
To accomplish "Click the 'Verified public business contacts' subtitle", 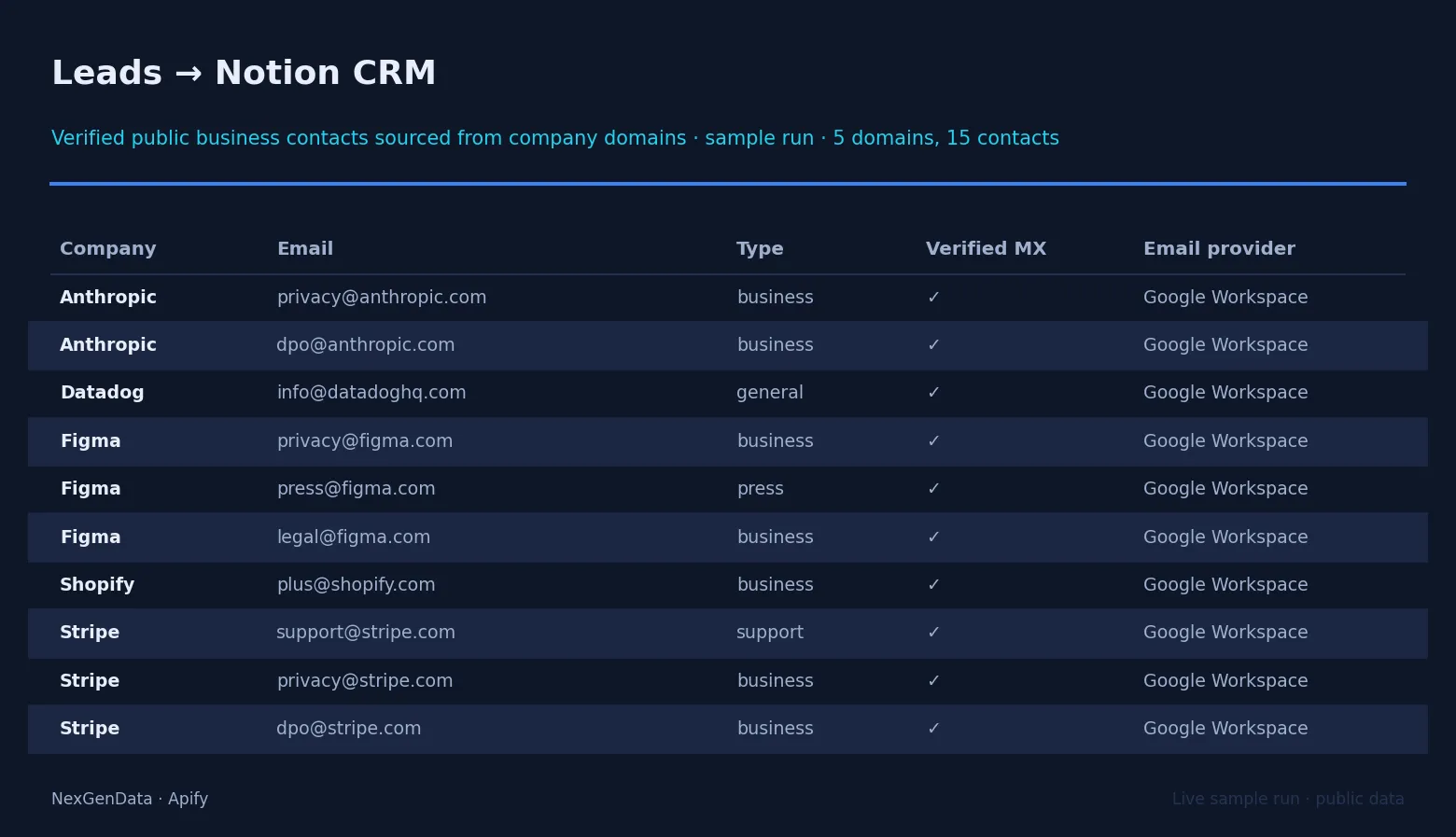I will pos(555,138).
